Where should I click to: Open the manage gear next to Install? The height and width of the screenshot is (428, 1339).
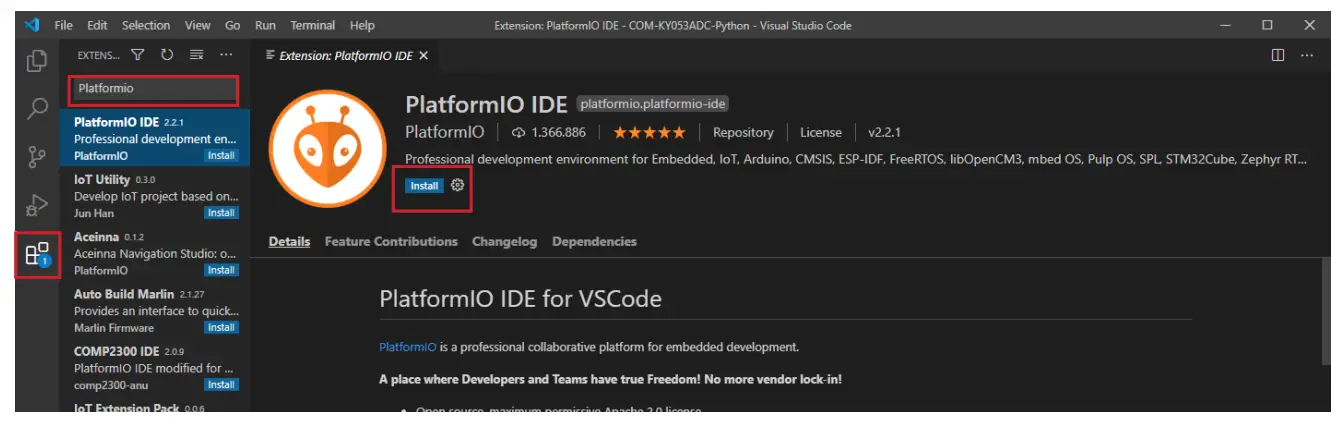tap(458, 185)
